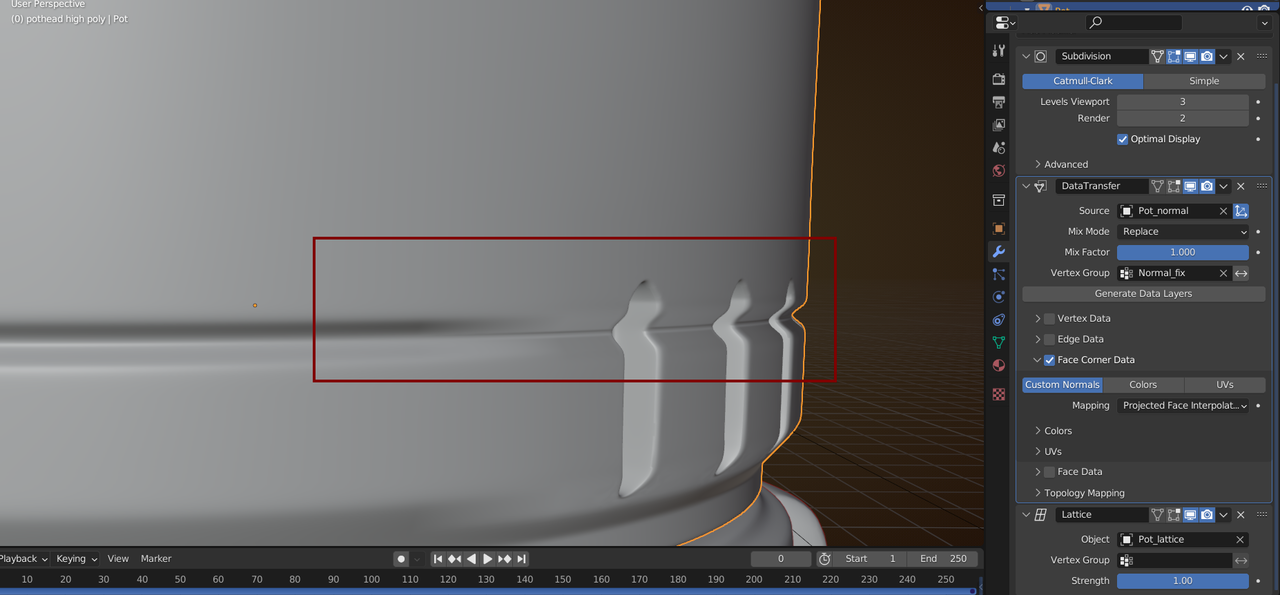The image size is (1280, 595).
Task: Expand the Advanced section under Subdivision
Action: point(1062,164)
